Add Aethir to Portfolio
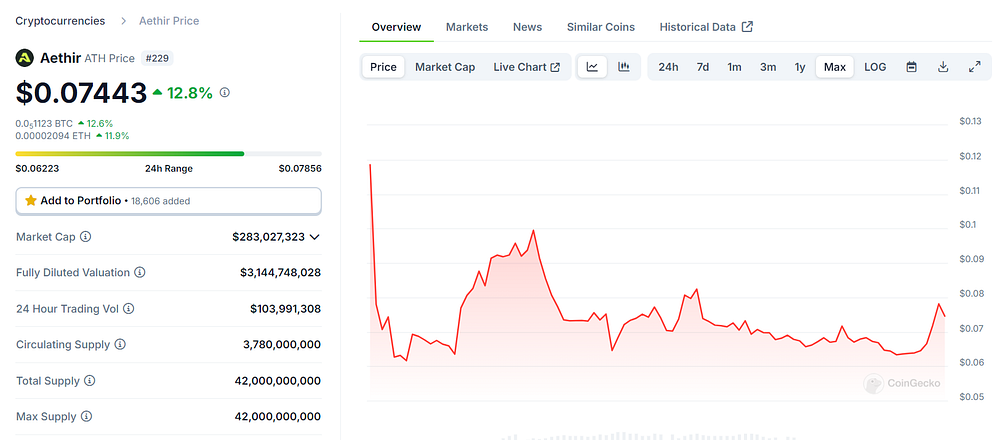1000x440 pixels. (x=168, y=201)
